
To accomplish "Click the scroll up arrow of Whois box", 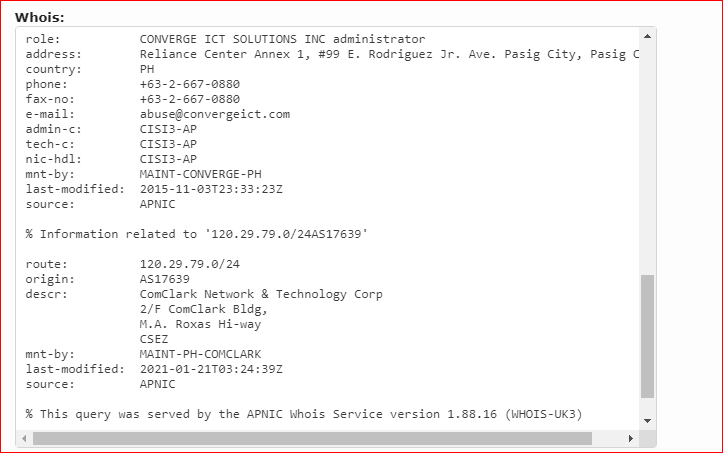I will (647, 36).
